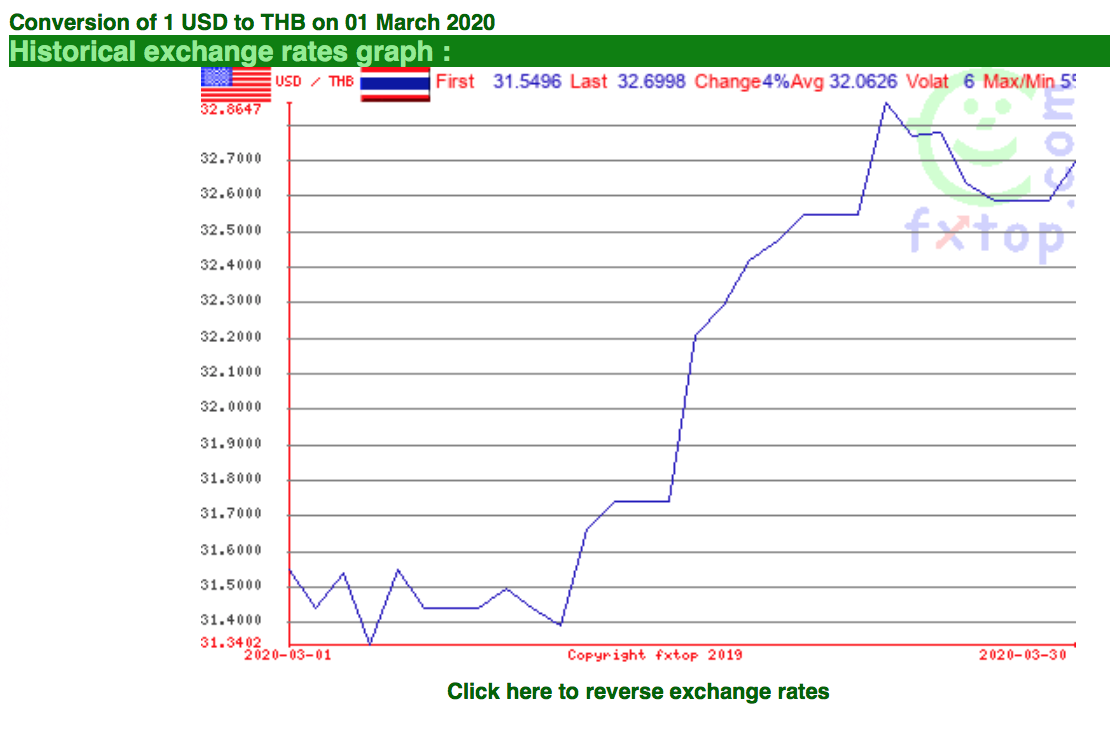Open the reverse exchange rates link
Screen dimensions: 1110x733
click(638, 691)
